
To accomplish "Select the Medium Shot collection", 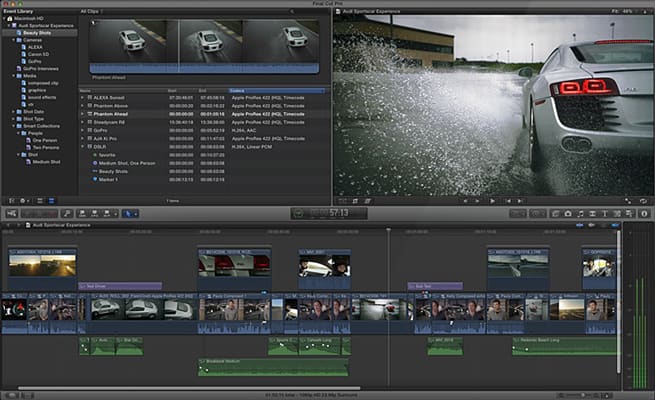I will pos(46,162).
